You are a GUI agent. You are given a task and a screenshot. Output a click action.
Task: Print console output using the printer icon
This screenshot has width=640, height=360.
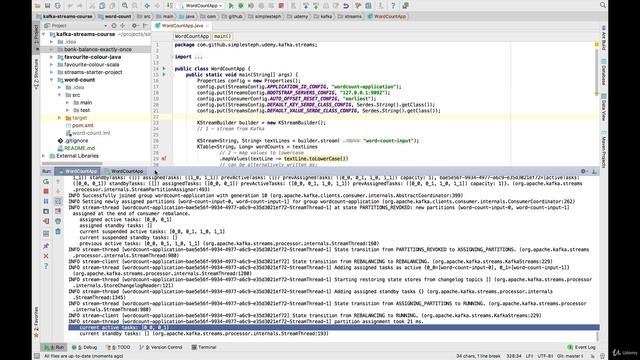[x=58, y=221]
